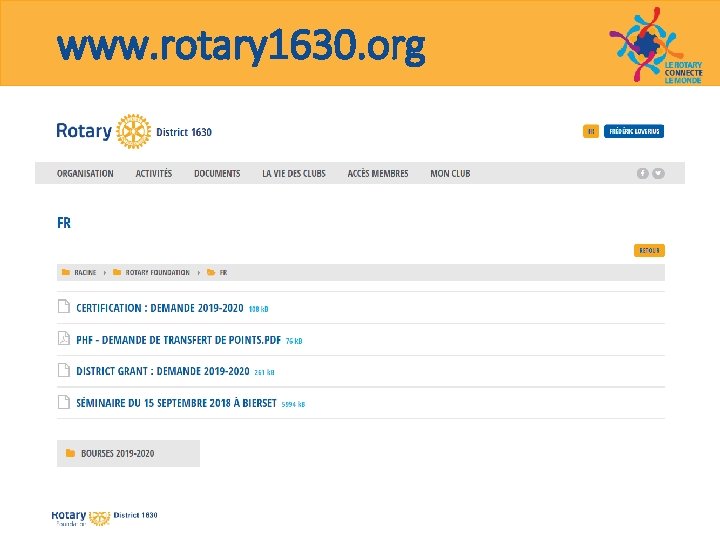Open the Activités menu
720x540 pixels.
[x=154, y=174]
